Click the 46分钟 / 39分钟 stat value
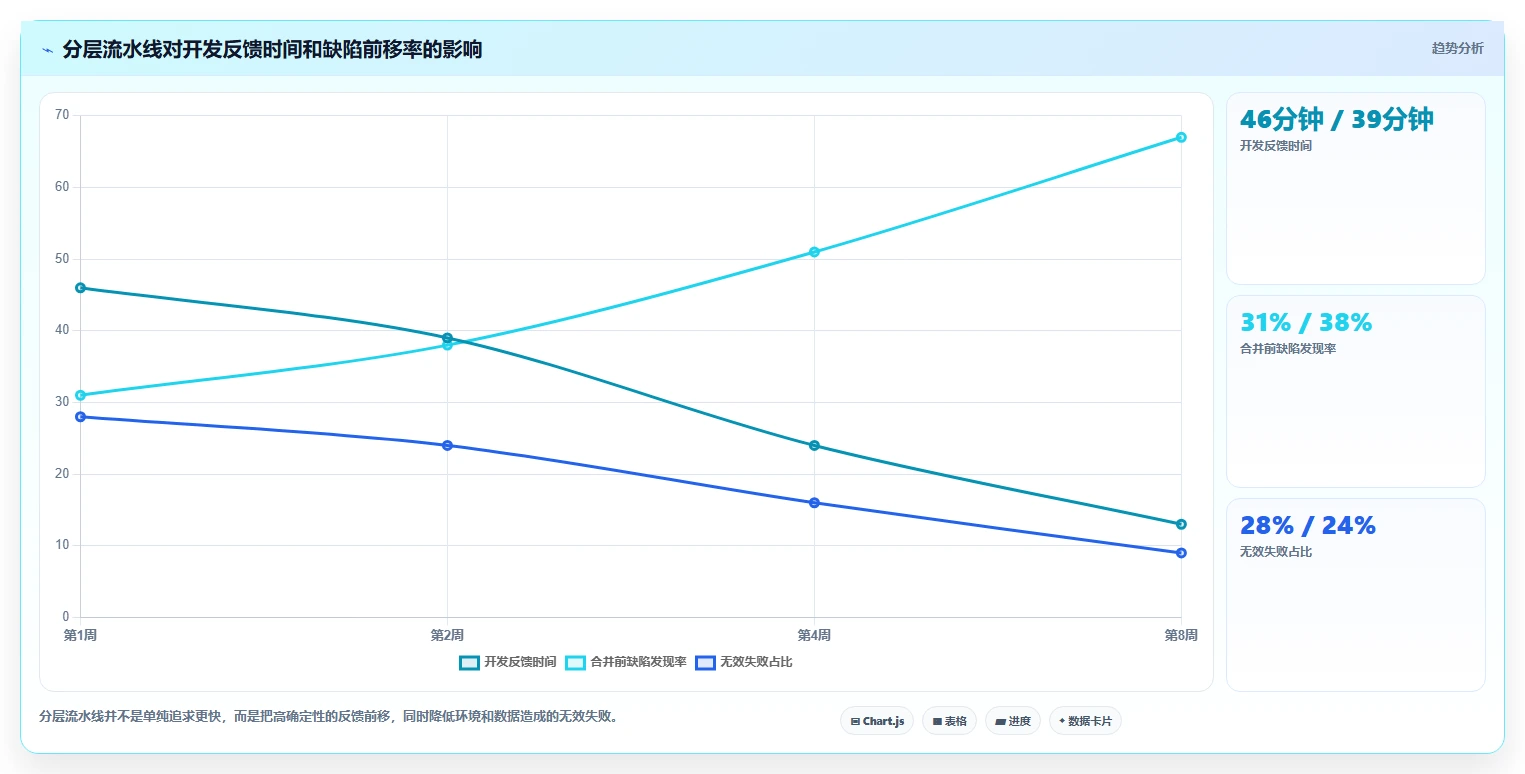Screen dimensions: 1525x774 coord(1336,120)
